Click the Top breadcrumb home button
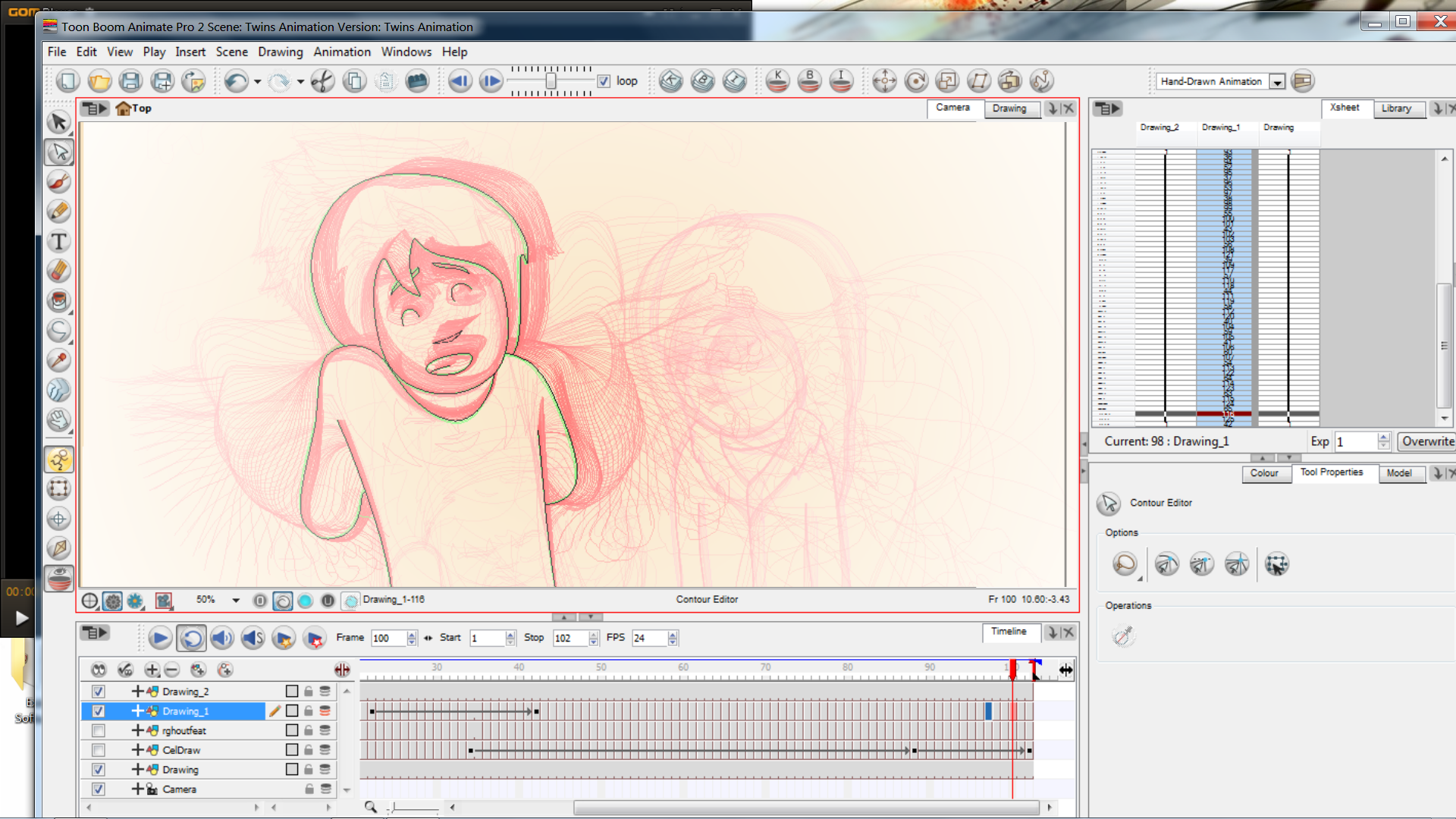 coord(133,108)
